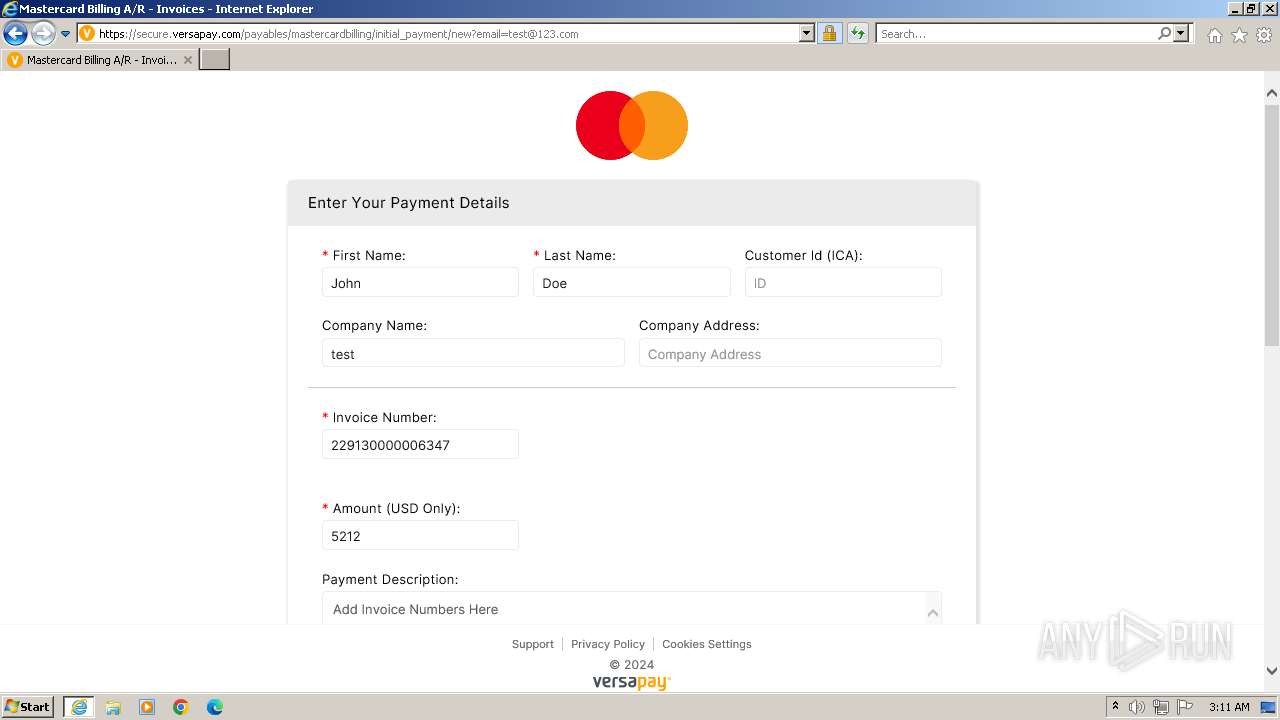Image resolution: width=1280 pixels, height=720 pixels.
Task: Click the Home icon
Action: (x=1214, y=35)
